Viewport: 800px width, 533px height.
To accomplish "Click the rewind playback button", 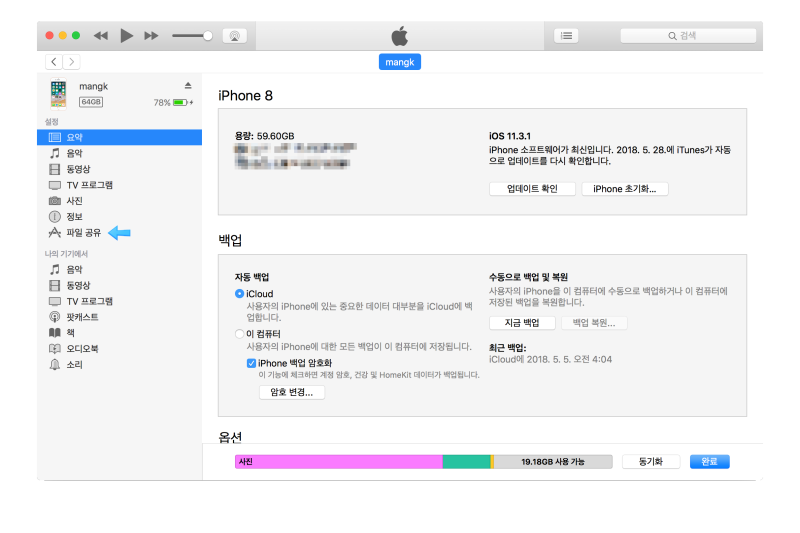I will coord(101,36).
